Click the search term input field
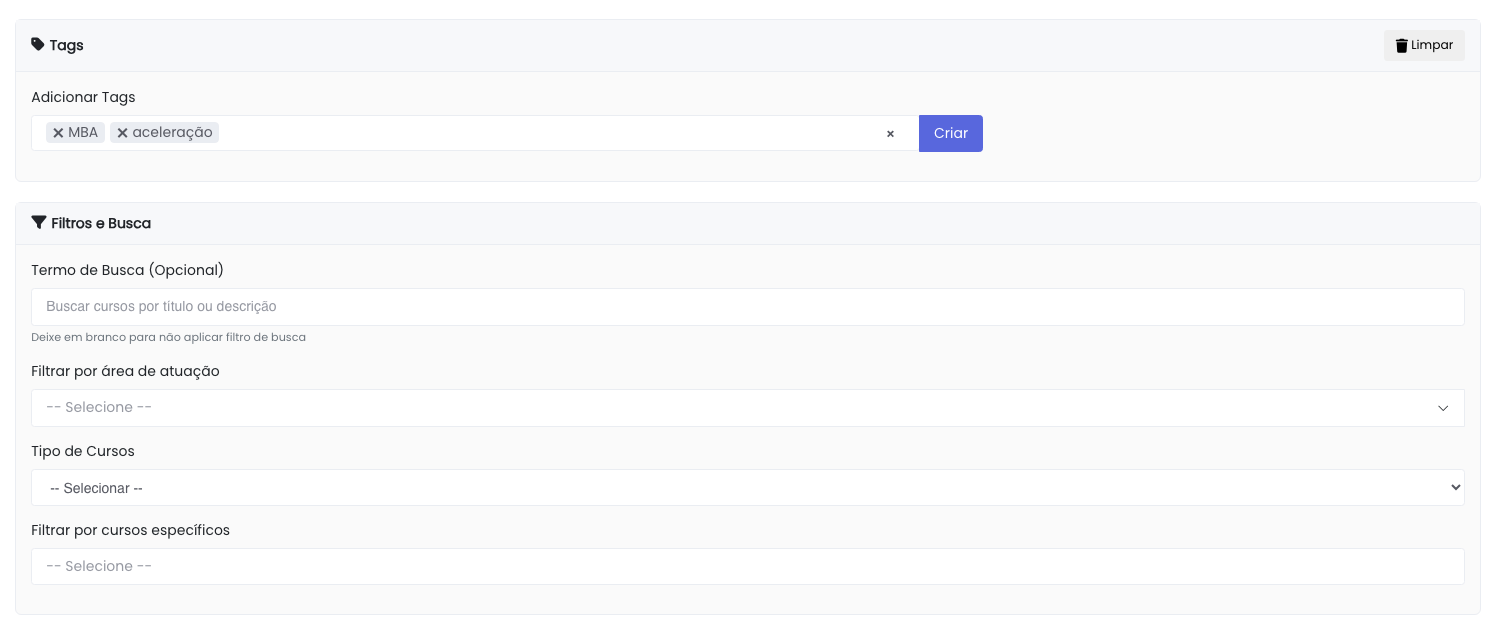The width and height of the screenshot is (1488, 634). tap(747, 307)
